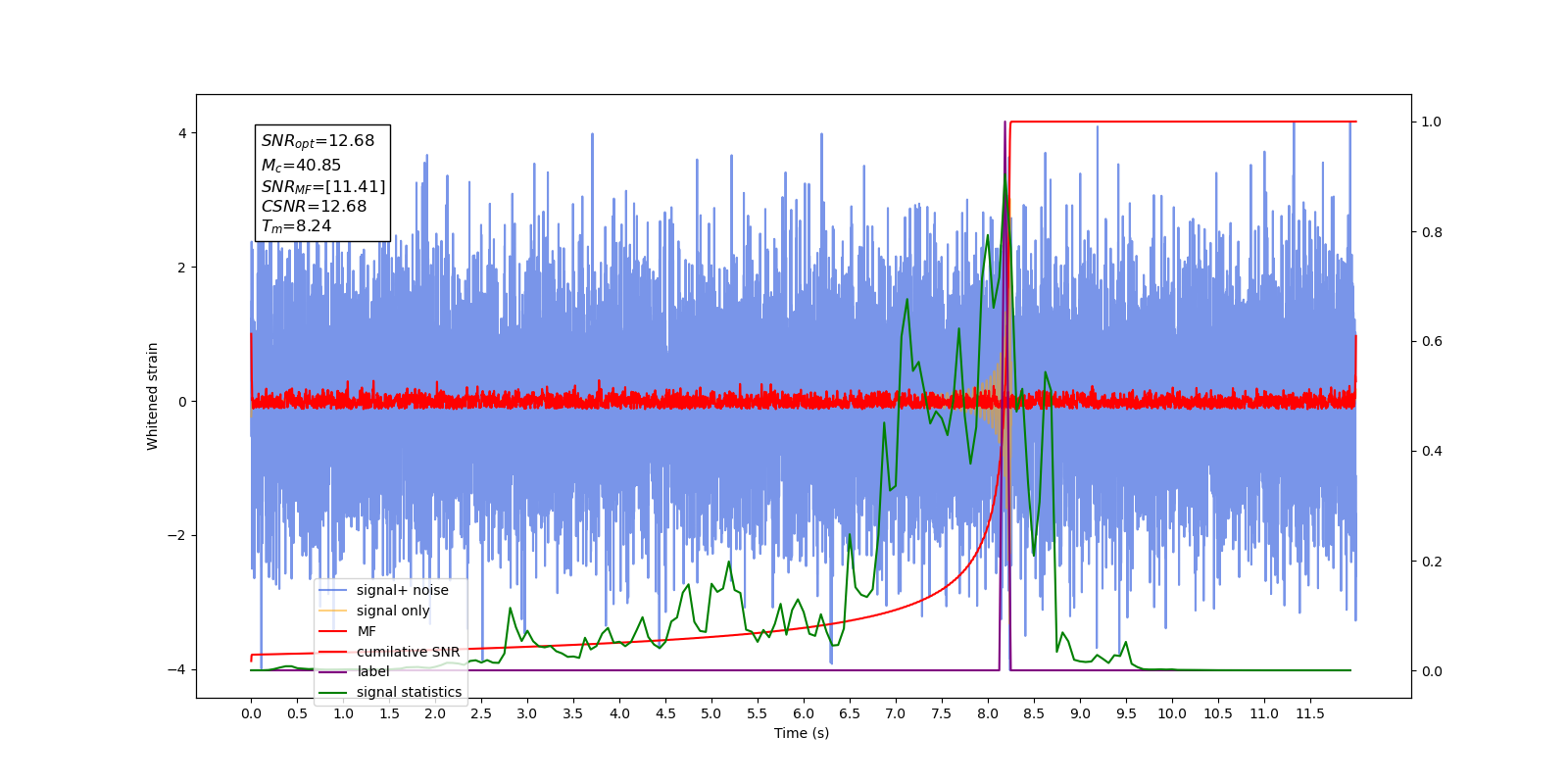This screenshot has height=784, width=1568.
Task: Click the 'Time (s)' x-axis label
Action: (802, 733)
